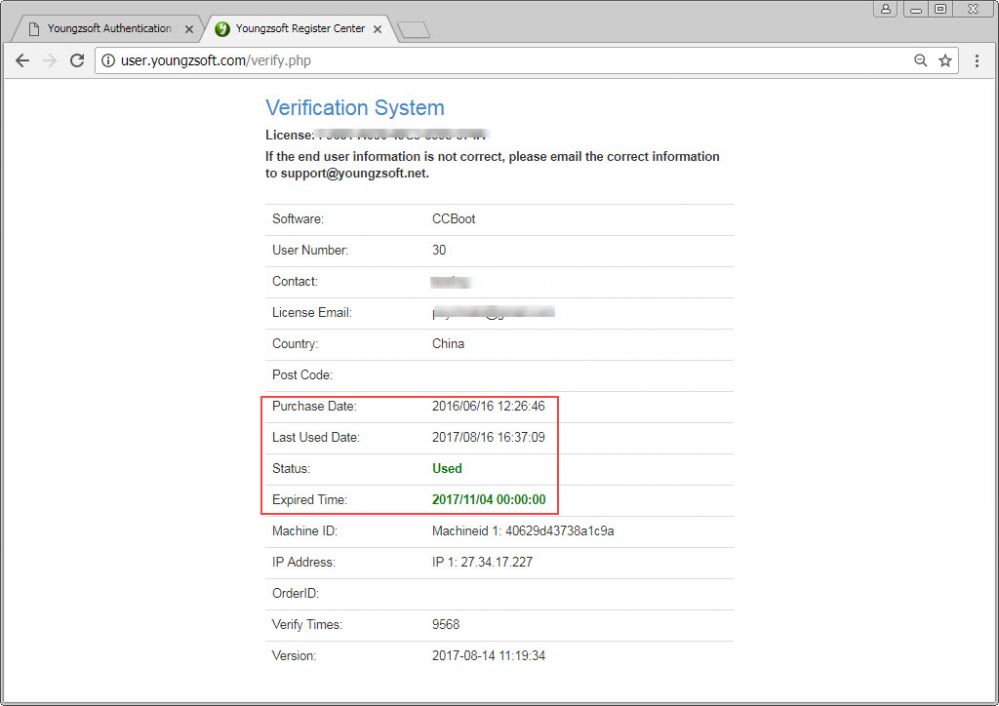Click the Verification System heading
999x706 pixels.
pos(355,108)
